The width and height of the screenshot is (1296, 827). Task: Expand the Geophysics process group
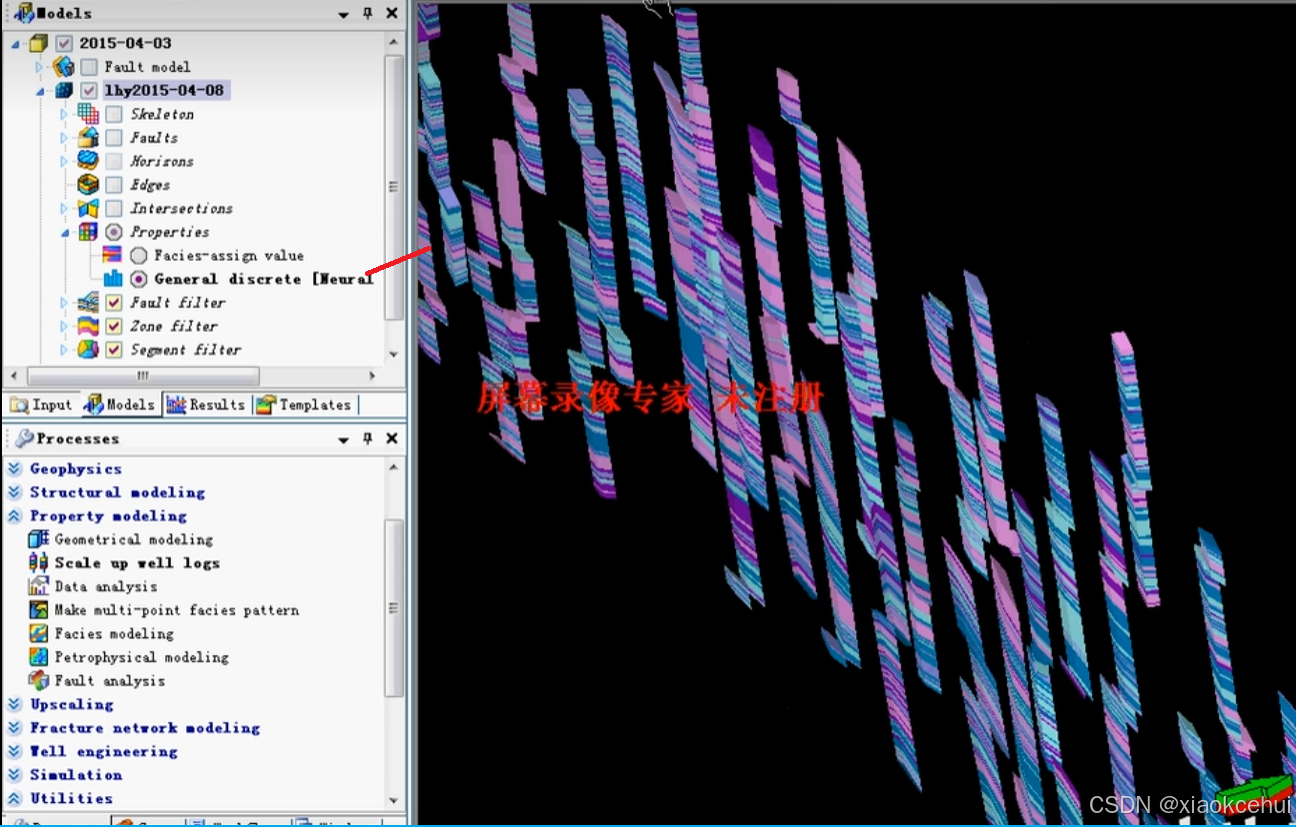[14, 468]
